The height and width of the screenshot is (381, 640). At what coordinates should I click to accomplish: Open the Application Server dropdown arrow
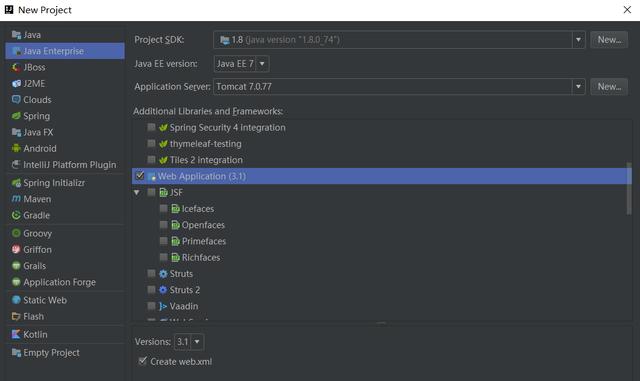[578, 87]
